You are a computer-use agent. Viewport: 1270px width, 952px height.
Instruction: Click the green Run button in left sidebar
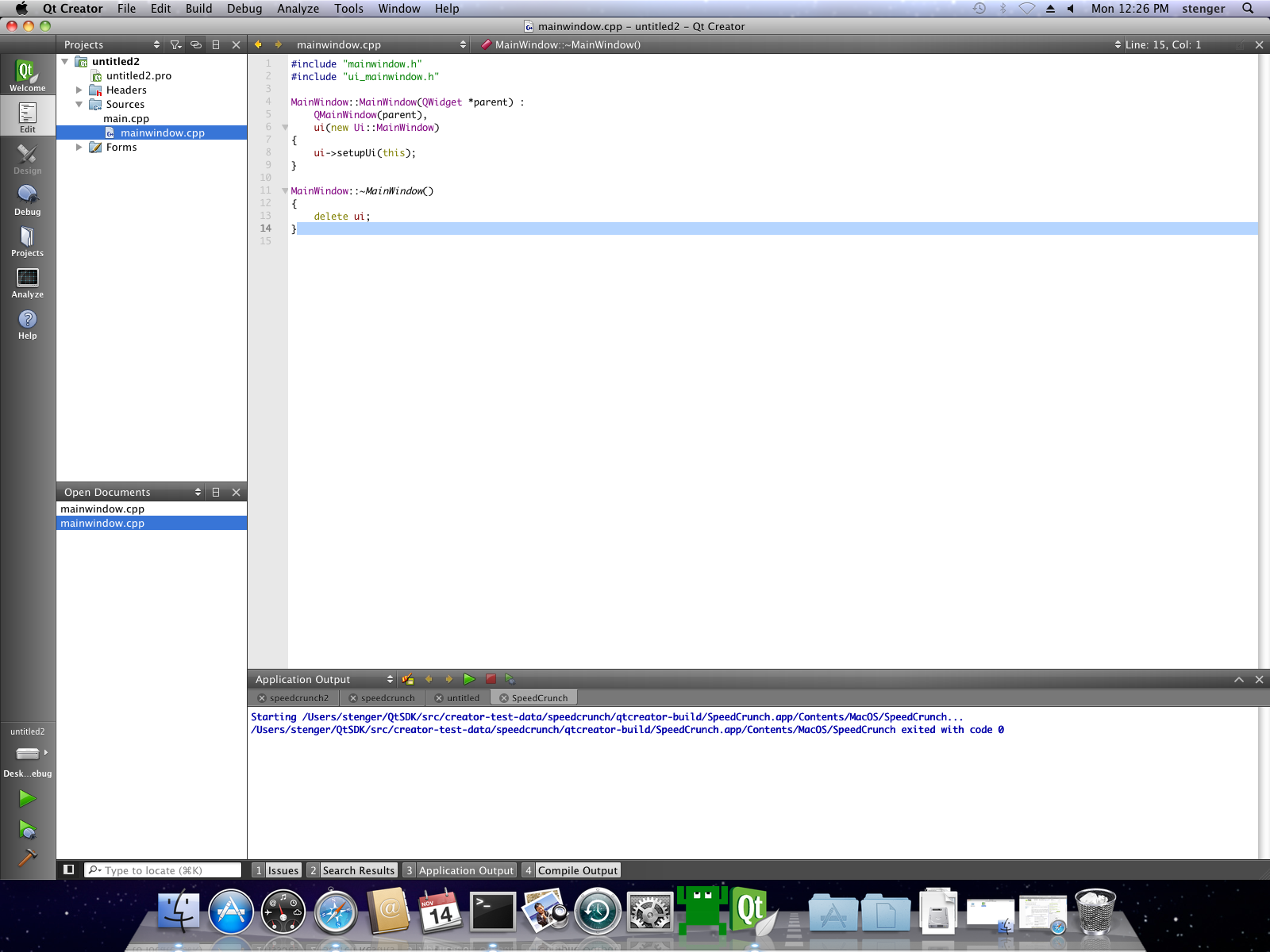click(27, 798)
